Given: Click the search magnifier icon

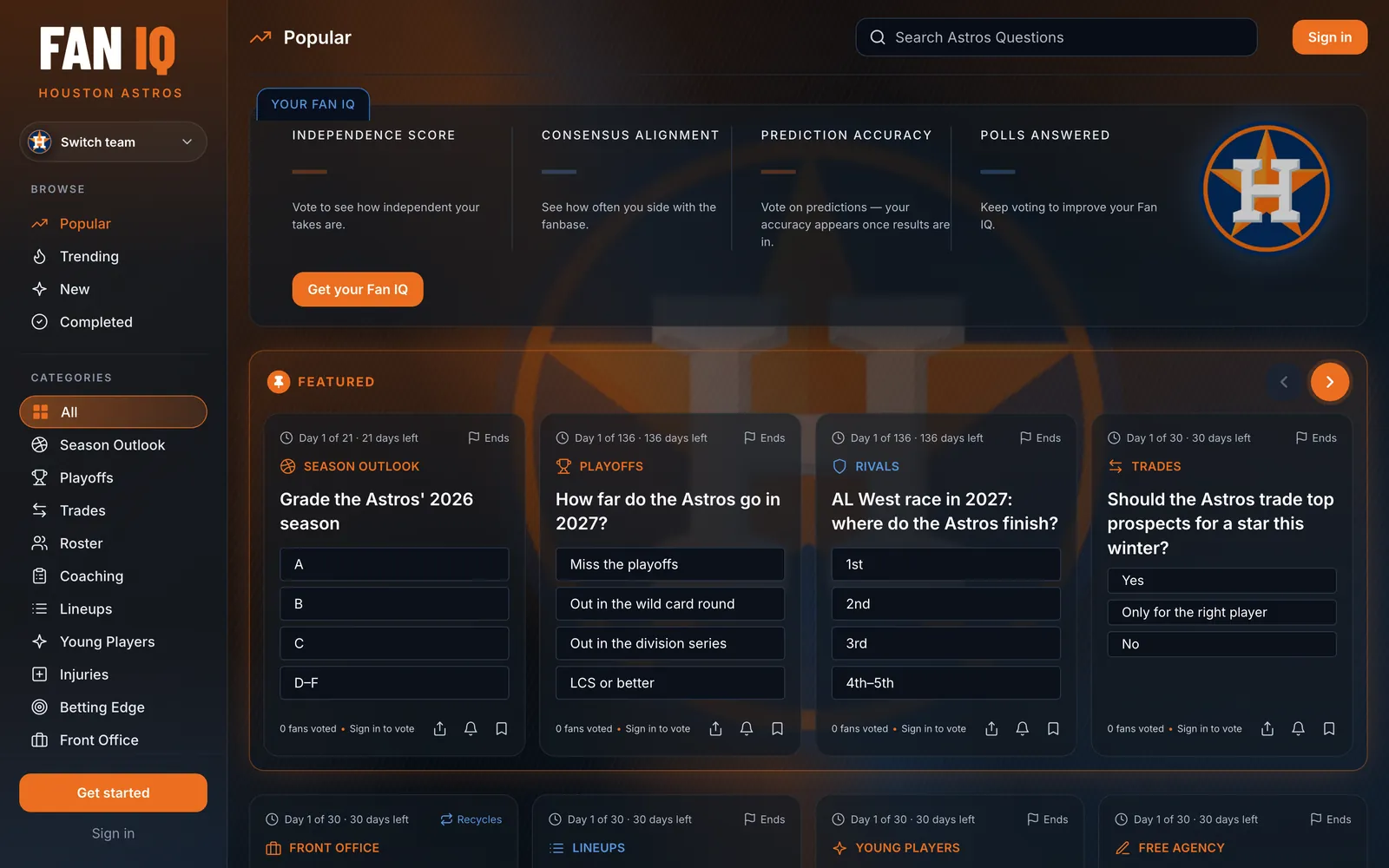Looking at the screenshot, I should pos(878,37).
